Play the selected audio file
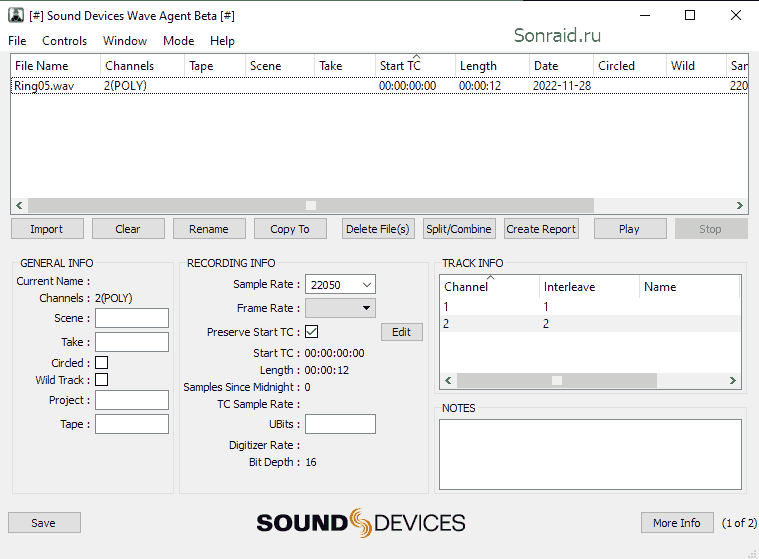 pos(630,229)
